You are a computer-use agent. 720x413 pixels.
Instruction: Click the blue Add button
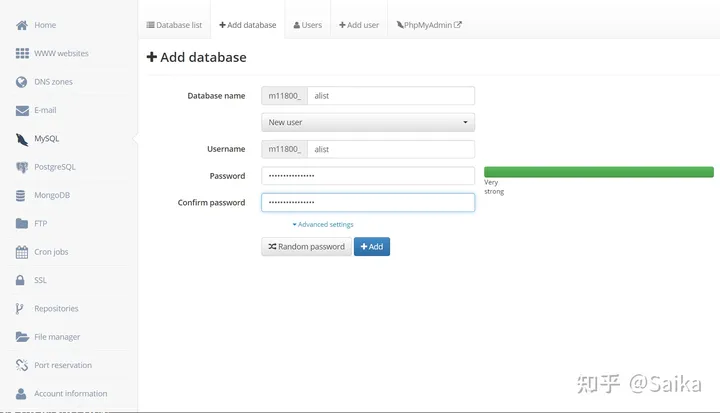click(372, 247)
